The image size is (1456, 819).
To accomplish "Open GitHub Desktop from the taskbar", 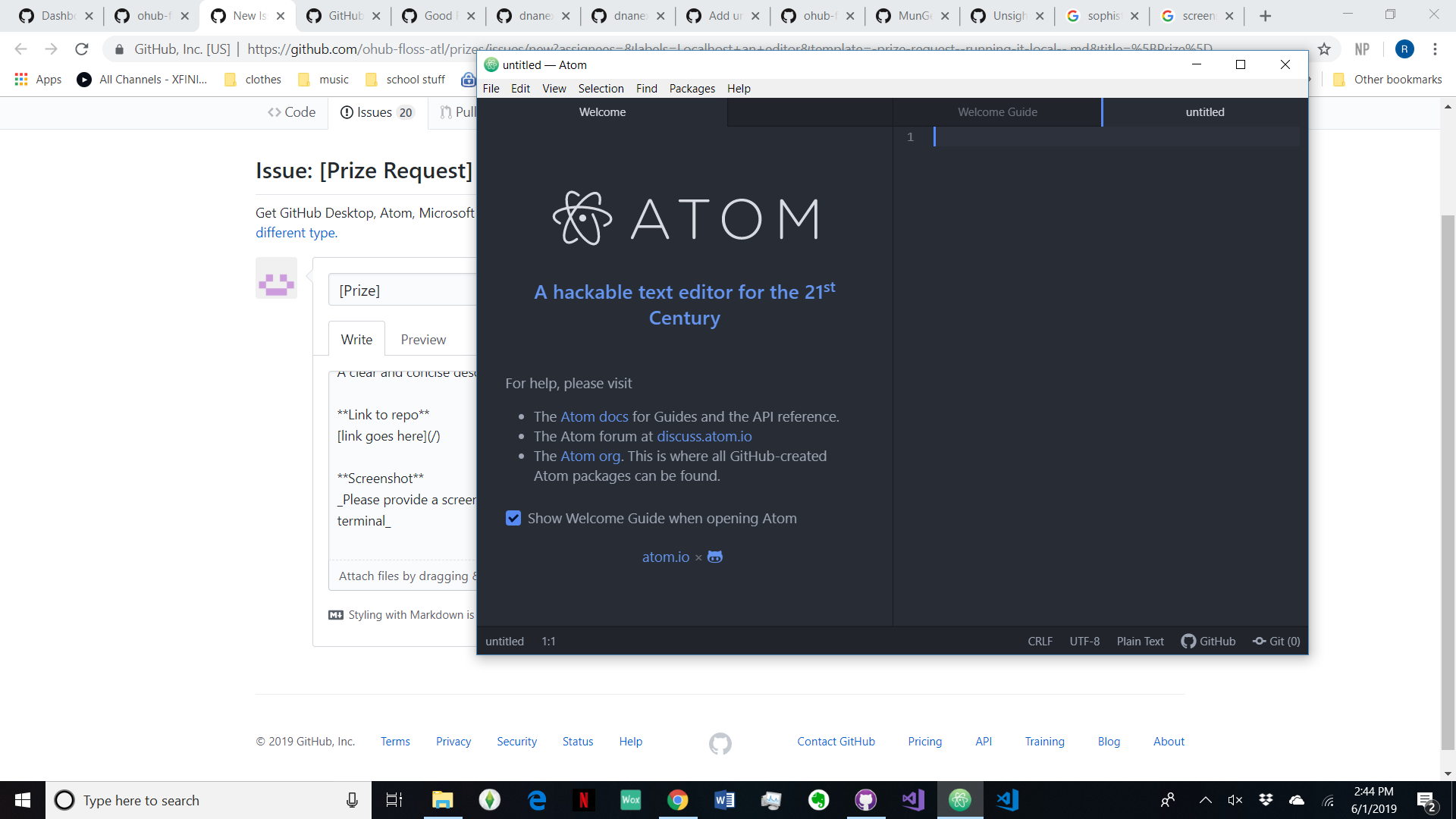I will click(865, 800).
